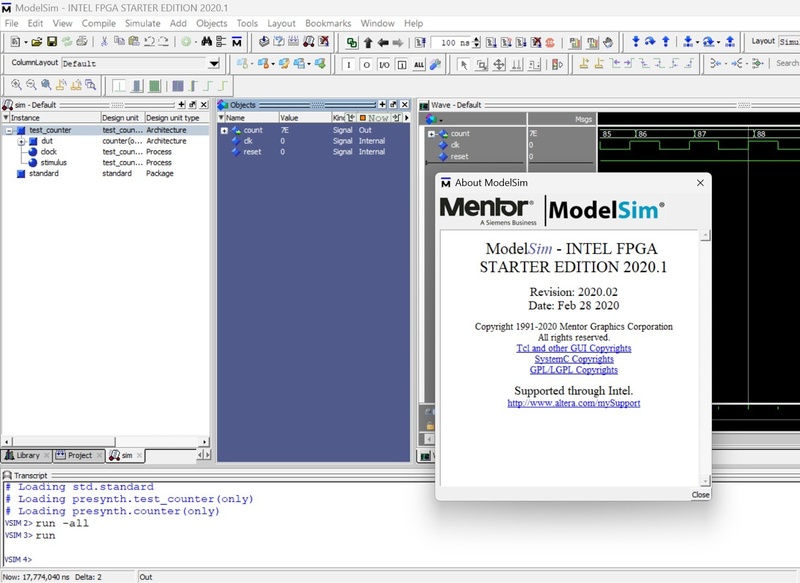Click the Print toolbar icon
The width and height of the screenshot is (800, 583).
(82, 42)
